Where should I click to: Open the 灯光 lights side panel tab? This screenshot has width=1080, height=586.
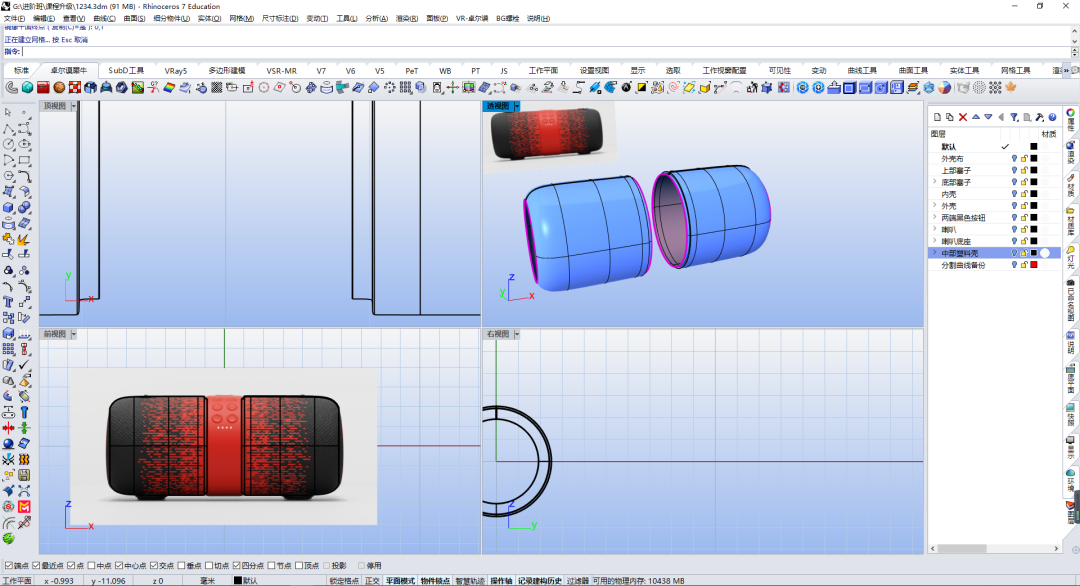tap(1070, 258)
